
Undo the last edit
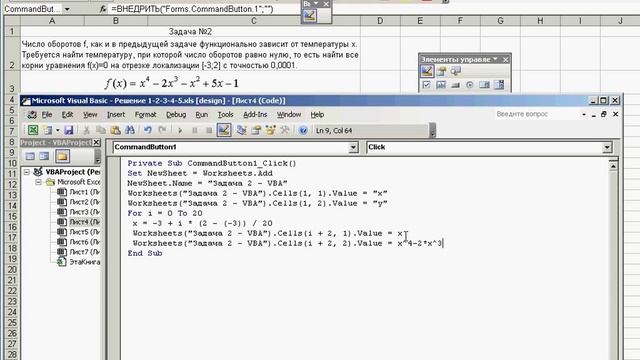click(x=148, y=130)
